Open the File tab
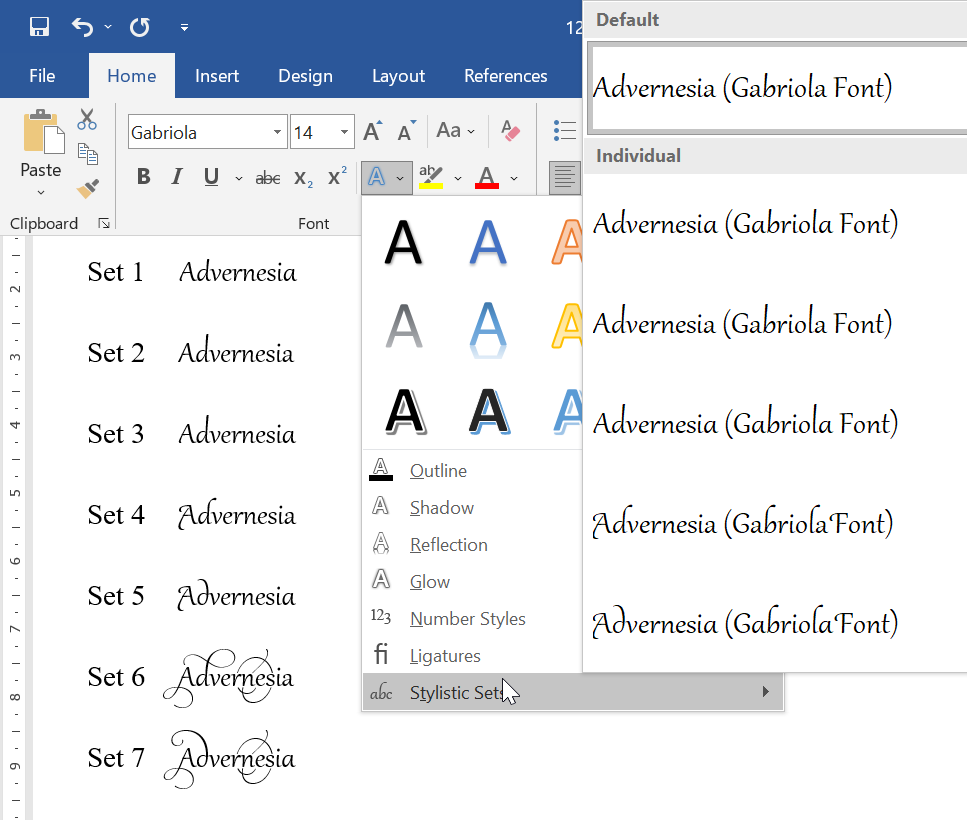 42,76
